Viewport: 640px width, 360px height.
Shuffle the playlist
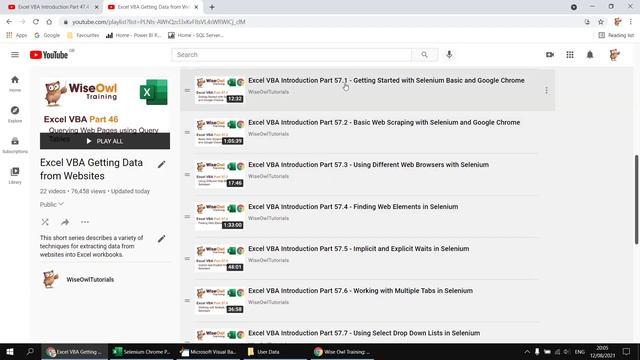coord(45,222)
